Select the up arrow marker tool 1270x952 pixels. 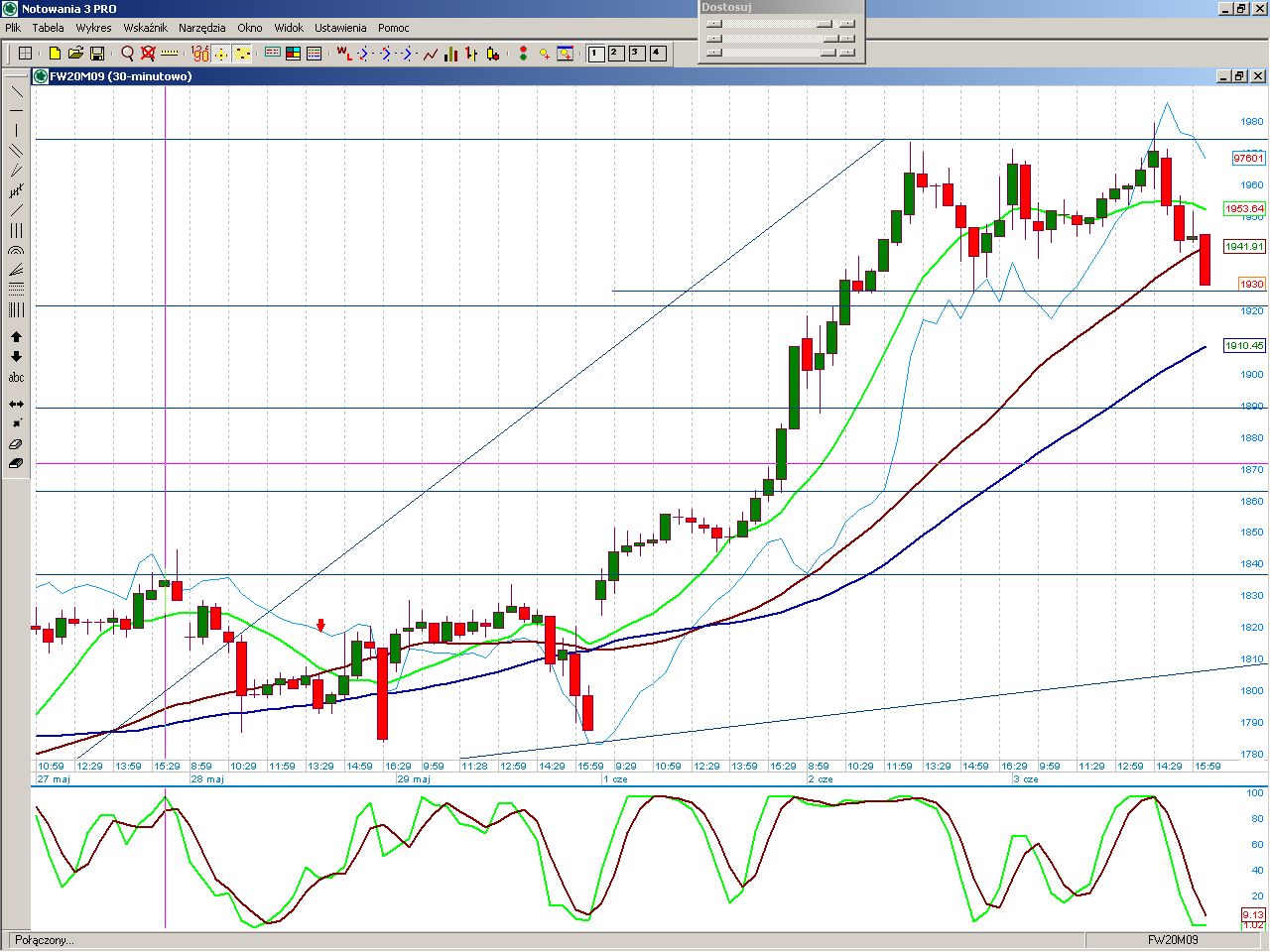pos(16,337)
